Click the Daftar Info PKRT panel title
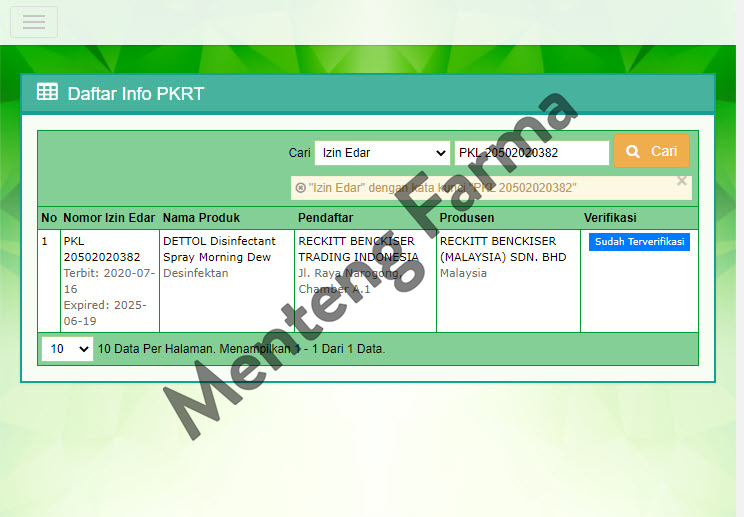Viewport: 744px width, 517px height. click(136, 94)
